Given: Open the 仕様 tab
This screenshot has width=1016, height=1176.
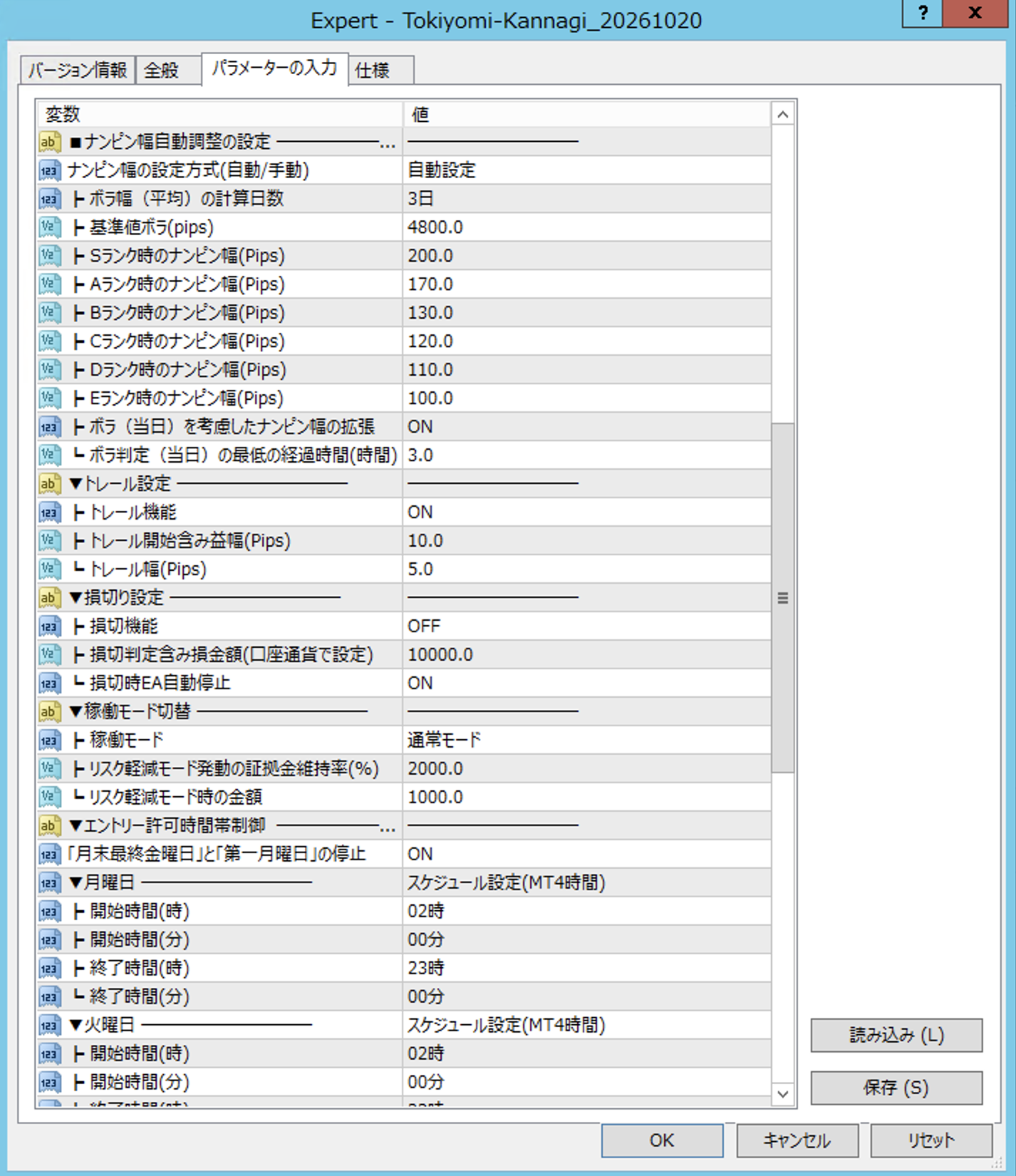Looking at the screenshot, I should pos(381,71).
